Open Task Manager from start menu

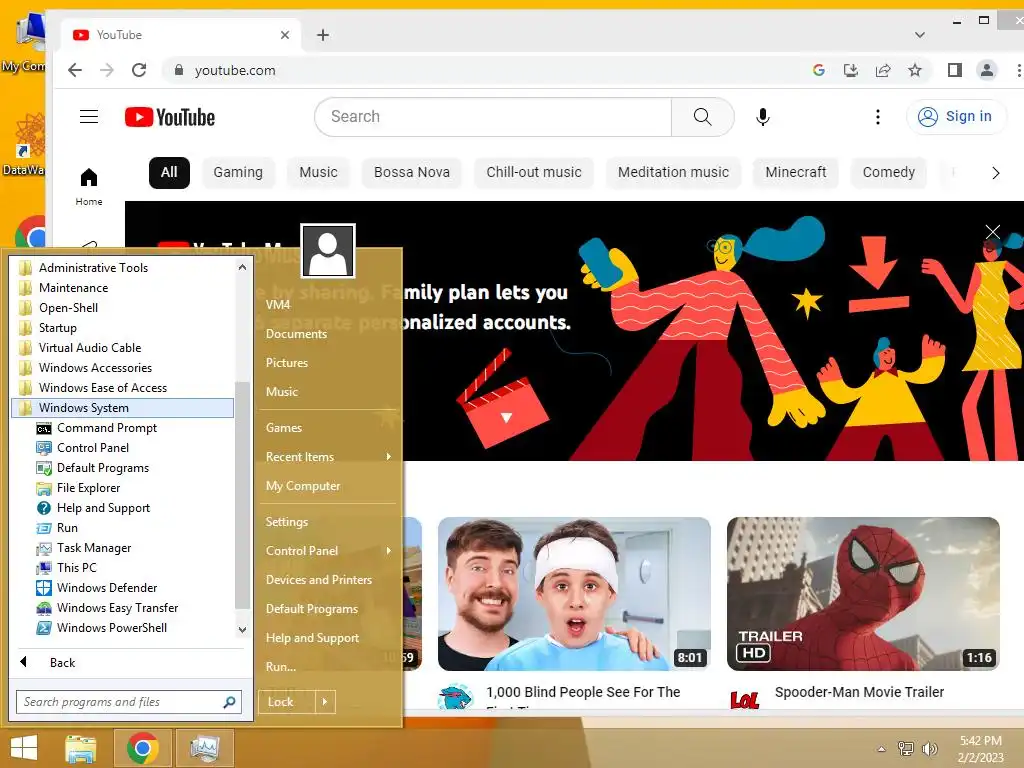click(93, 548)
